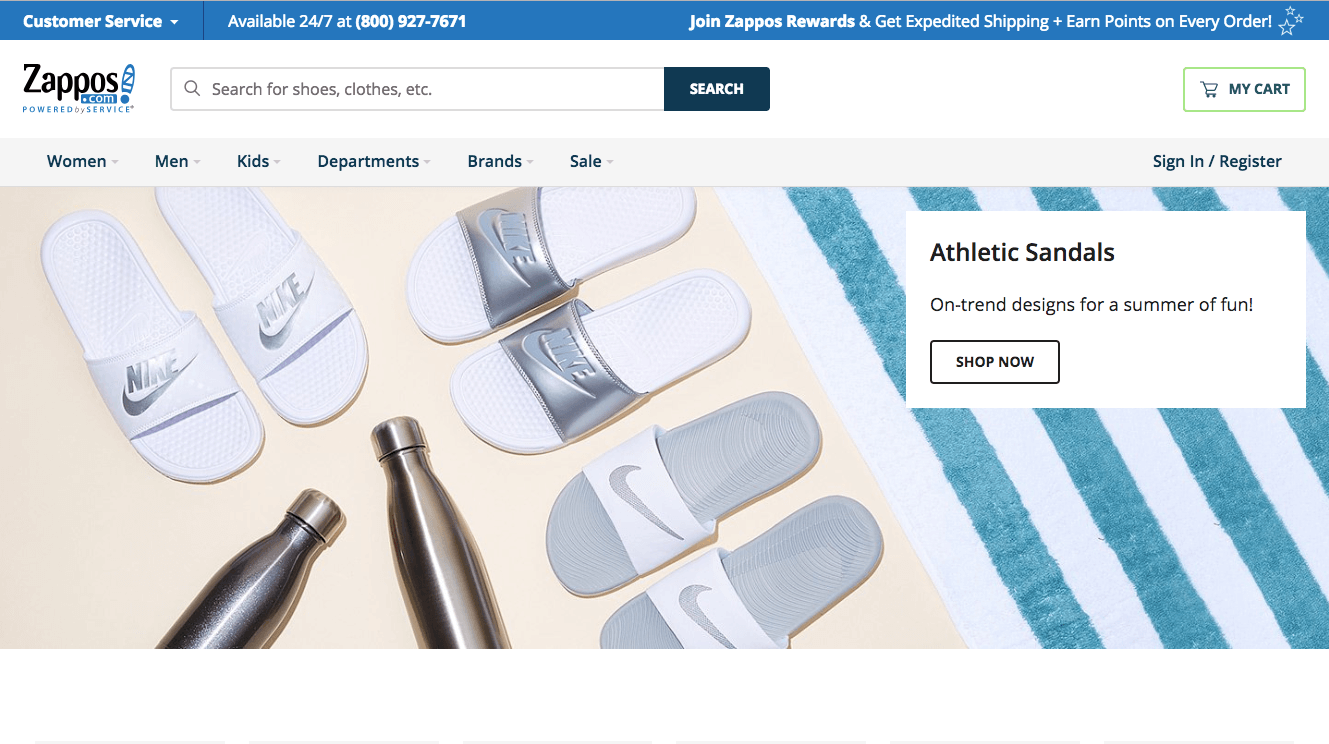Expand the Sale dropdown arrow
Screen dimensions: 1329x744
[613, 162]
